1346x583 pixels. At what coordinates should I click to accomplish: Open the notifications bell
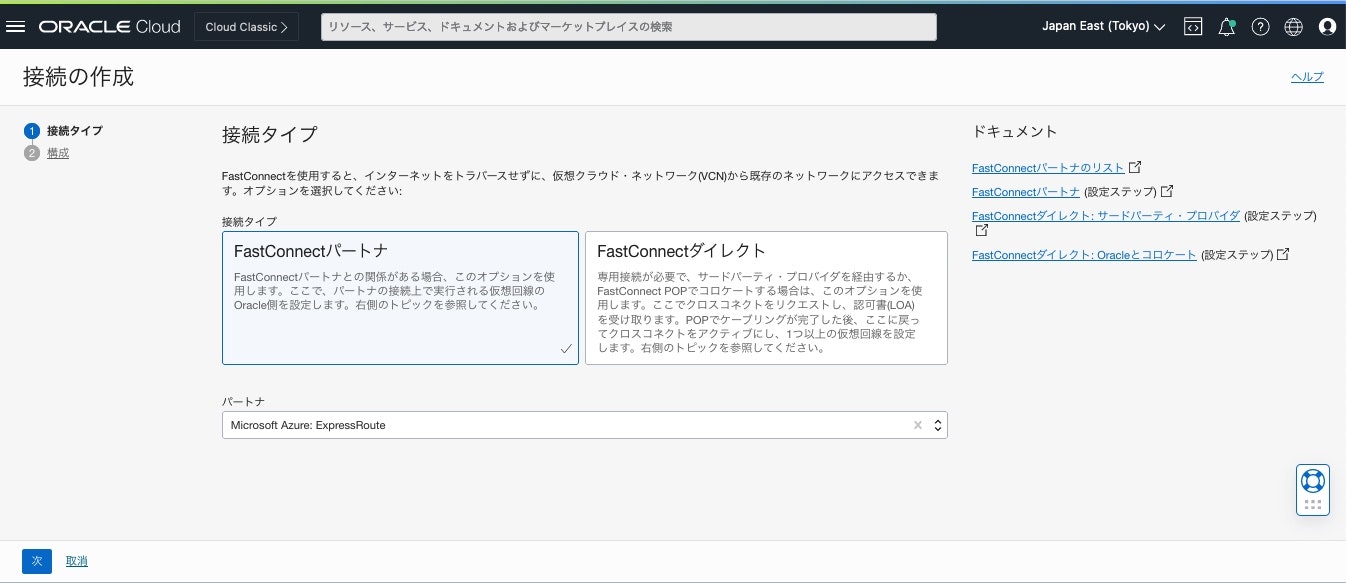click(x=1227, y=27)
